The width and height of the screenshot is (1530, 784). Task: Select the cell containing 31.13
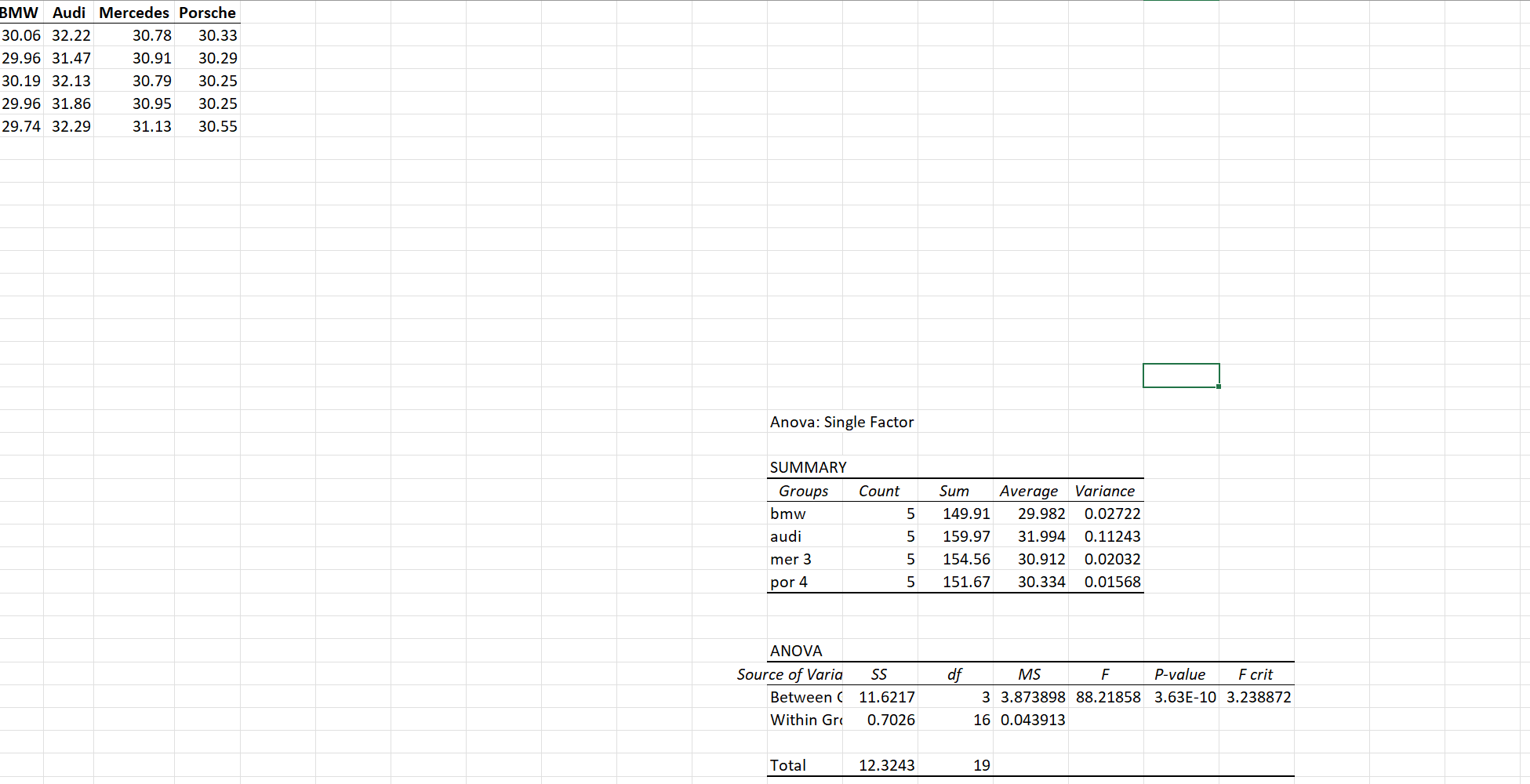134,126
